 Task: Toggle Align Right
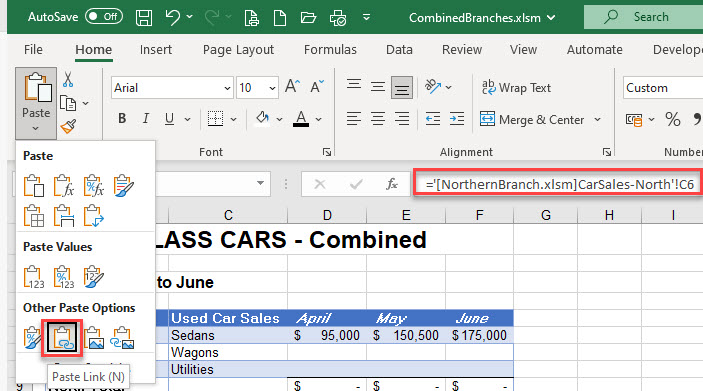(x=402, y=119)
